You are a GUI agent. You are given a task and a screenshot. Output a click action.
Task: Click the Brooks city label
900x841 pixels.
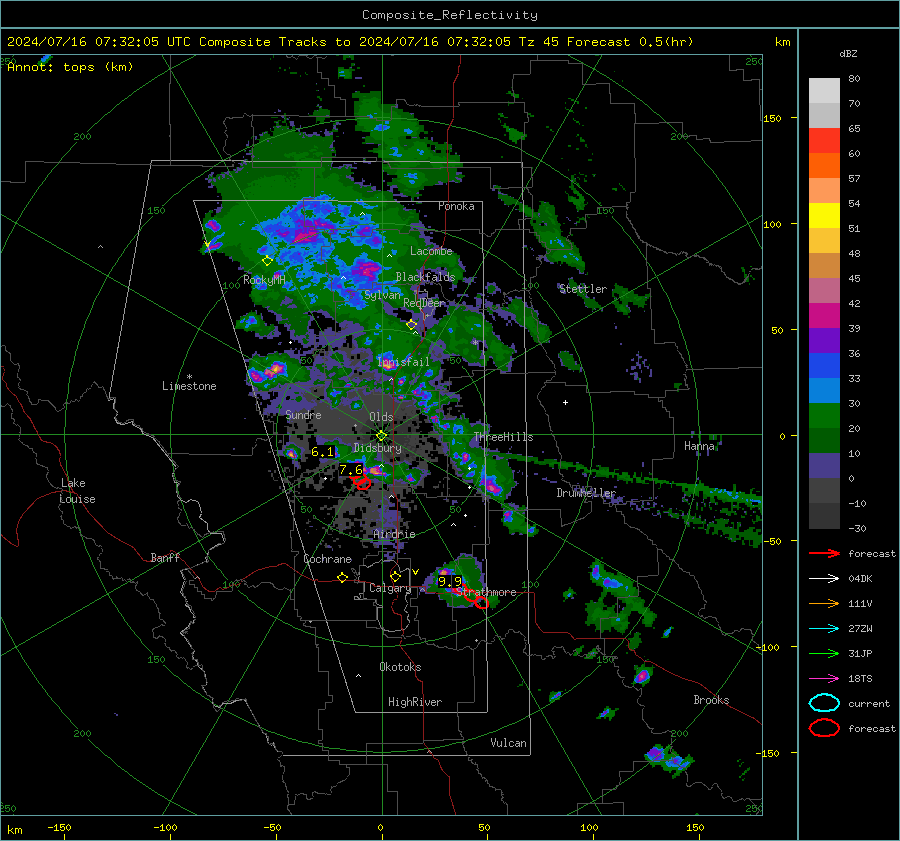(711, 700)
